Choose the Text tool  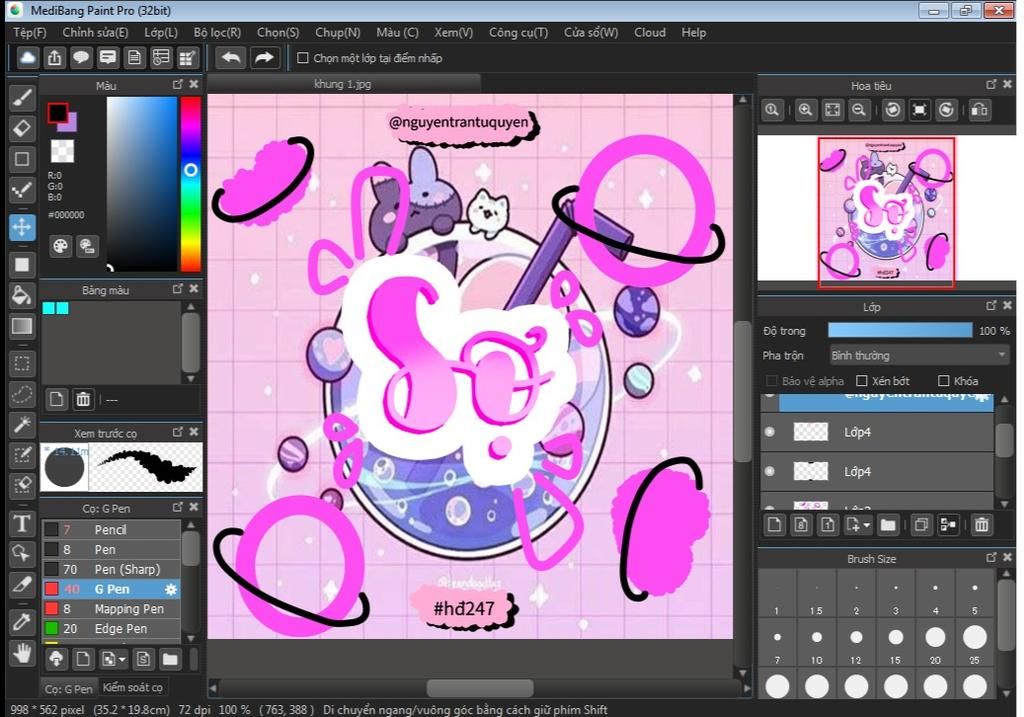(x=22, y=523)
